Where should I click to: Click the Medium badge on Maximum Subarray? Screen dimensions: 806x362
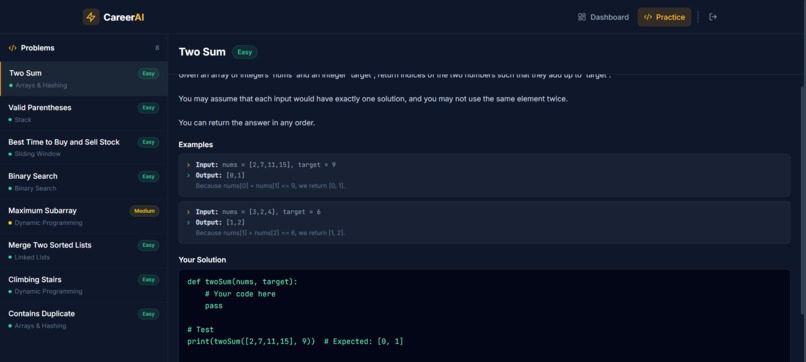pos(144,211)
